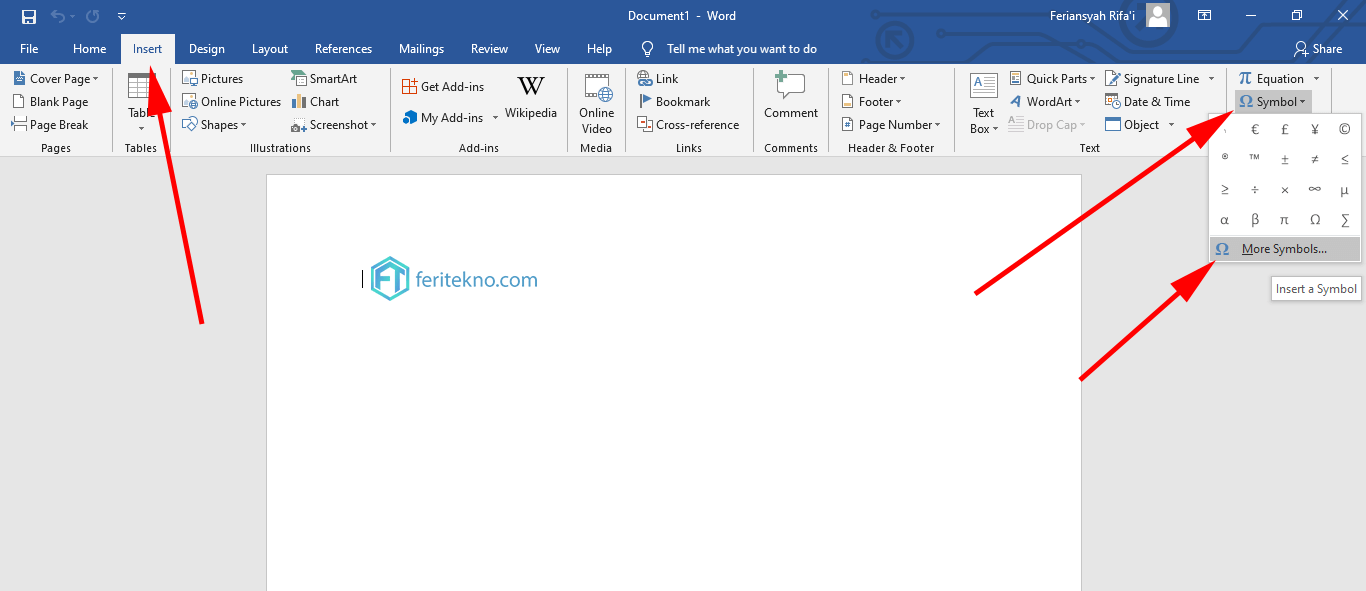Insert the registered ® symbol
Screen dimensions: 1366x591
1225,158
